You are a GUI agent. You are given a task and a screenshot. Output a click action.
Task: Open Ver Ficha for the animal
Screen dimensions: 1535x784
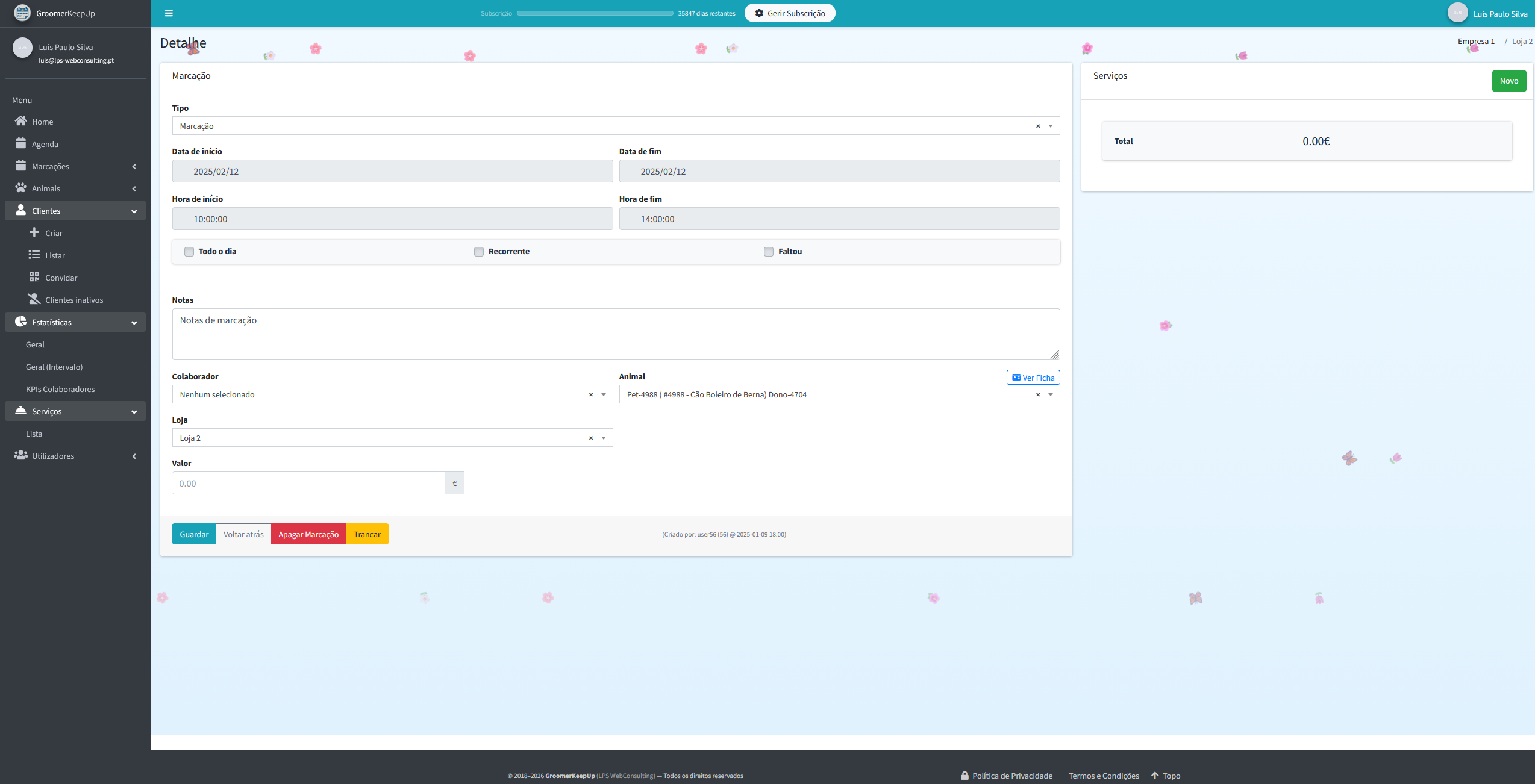click(1033, 377)
